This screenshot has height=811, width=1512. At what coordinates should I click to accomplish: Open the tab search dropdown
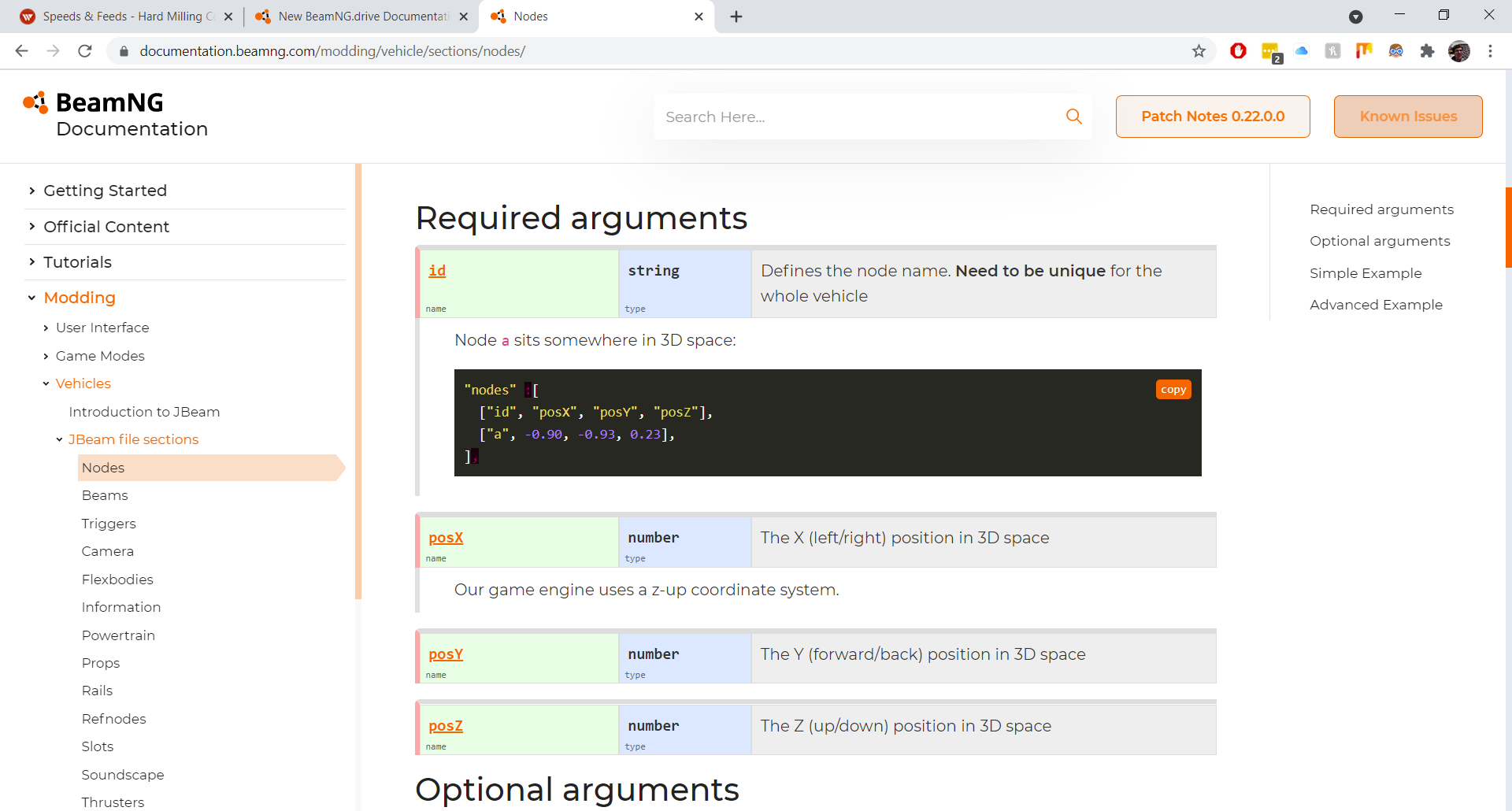click(x=1356, y=17)
